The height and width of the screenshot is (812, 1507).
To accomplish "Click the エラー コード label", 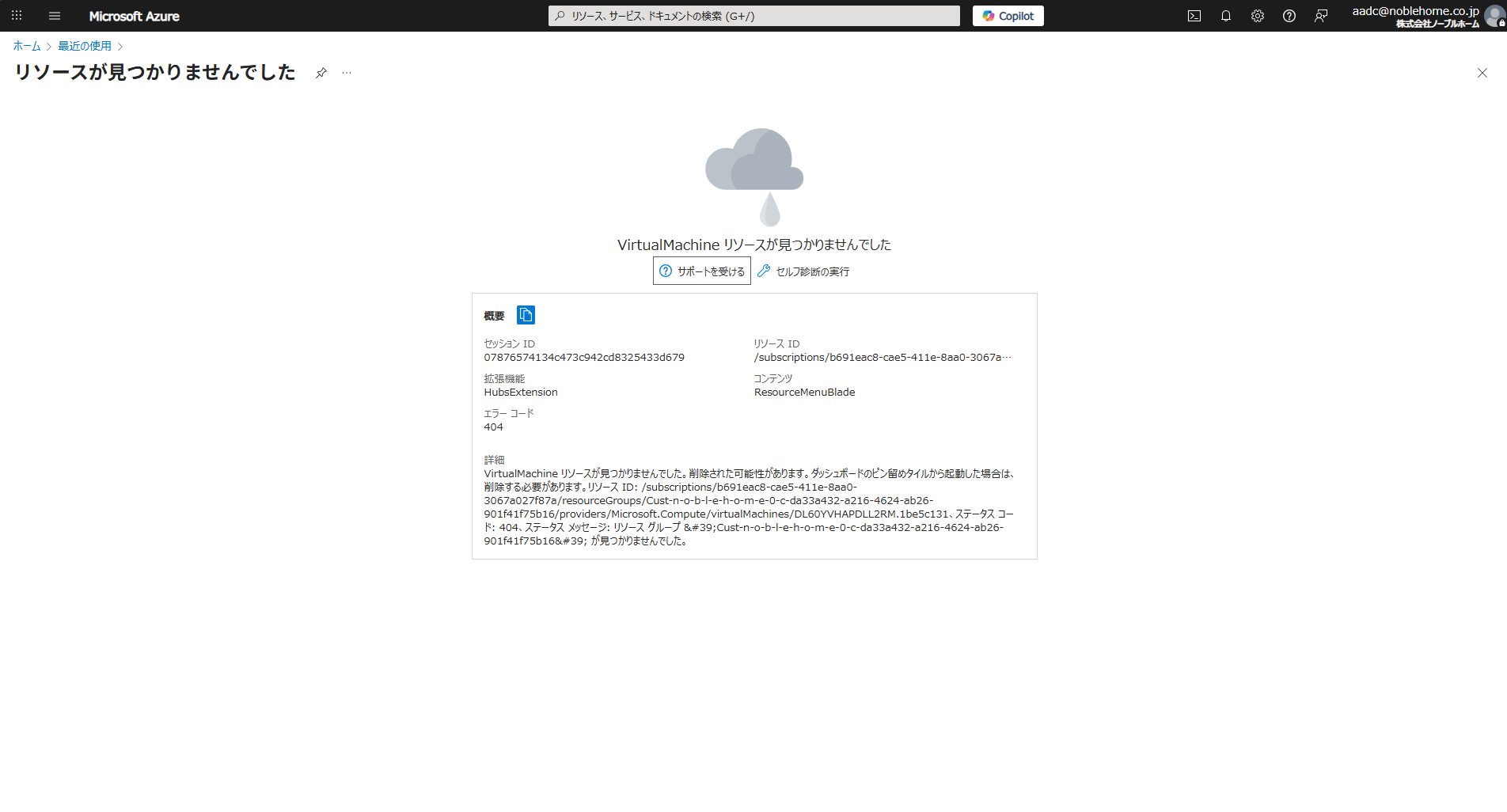I will (x=509, y=413).
